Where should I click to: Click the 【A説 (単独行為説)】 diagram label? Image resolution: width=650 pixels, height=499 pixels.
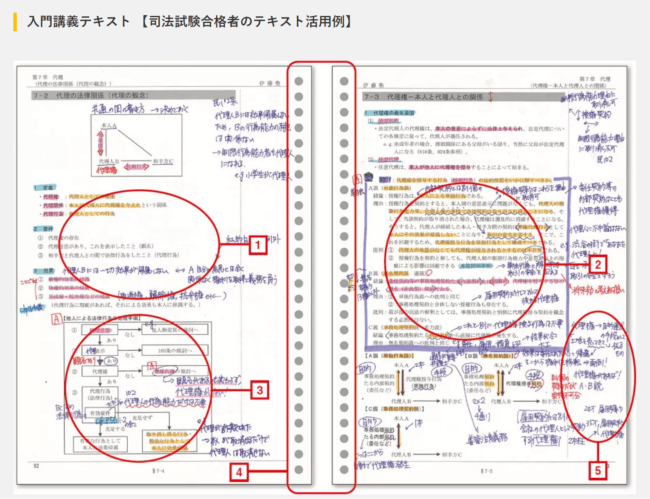coord(388,356)
